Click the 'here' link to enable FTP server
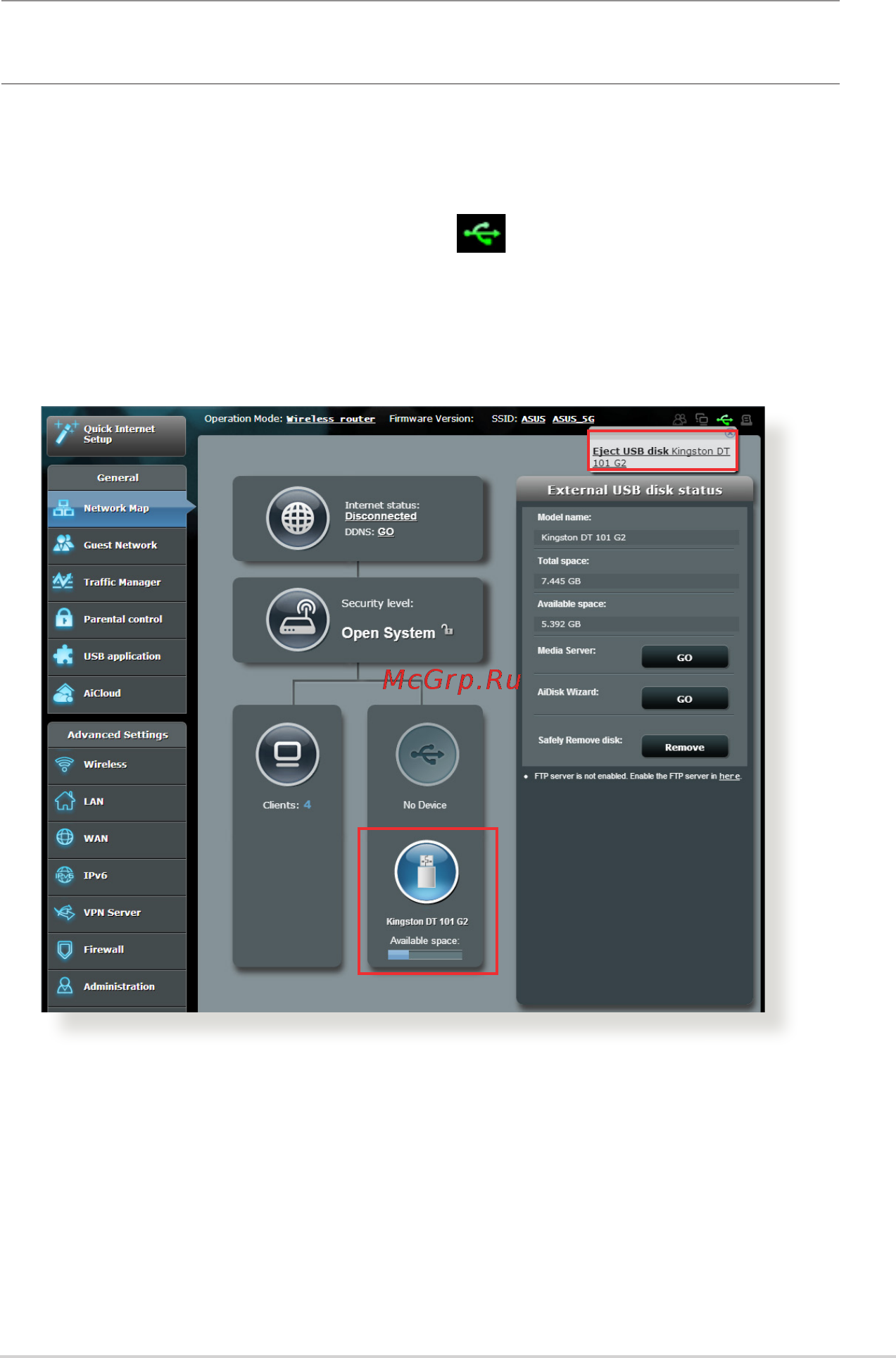896x1358 pixels. pyautogui.click(x=729, y=776)
